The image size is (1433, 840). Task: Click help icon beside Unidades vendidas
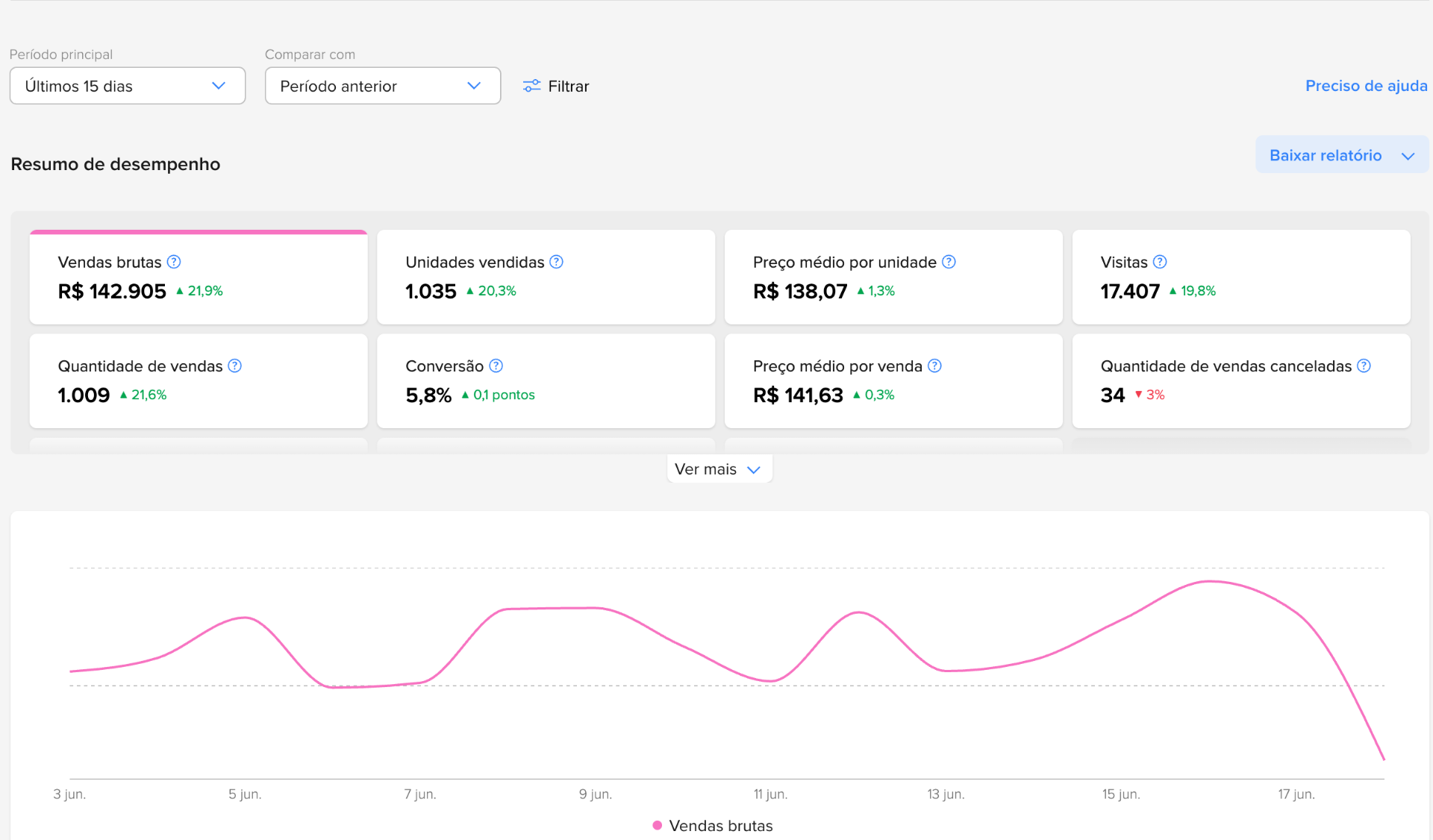[x=556, y=262]
